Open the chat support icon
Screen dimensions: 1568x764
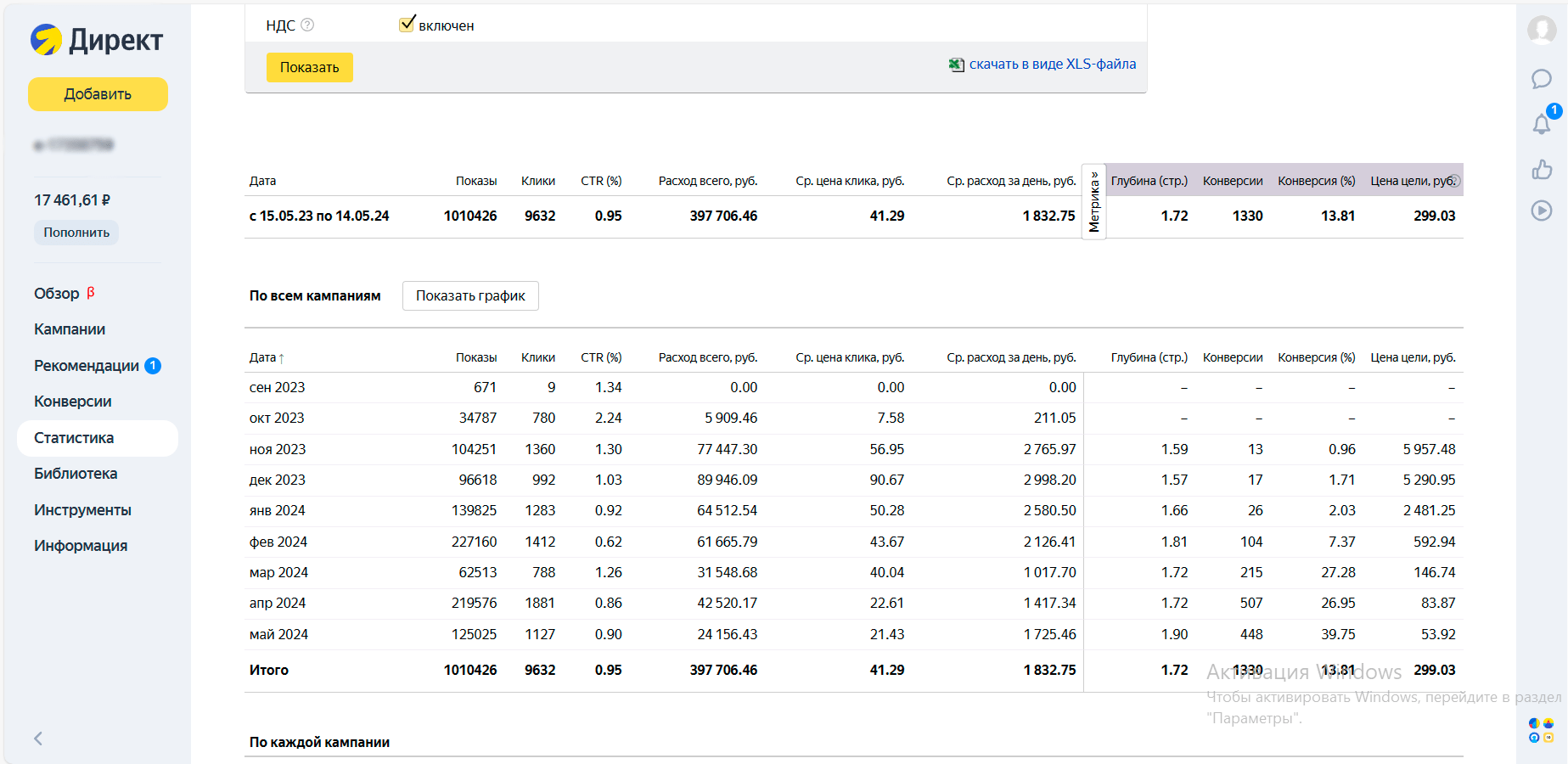(x=1541, y=79)
